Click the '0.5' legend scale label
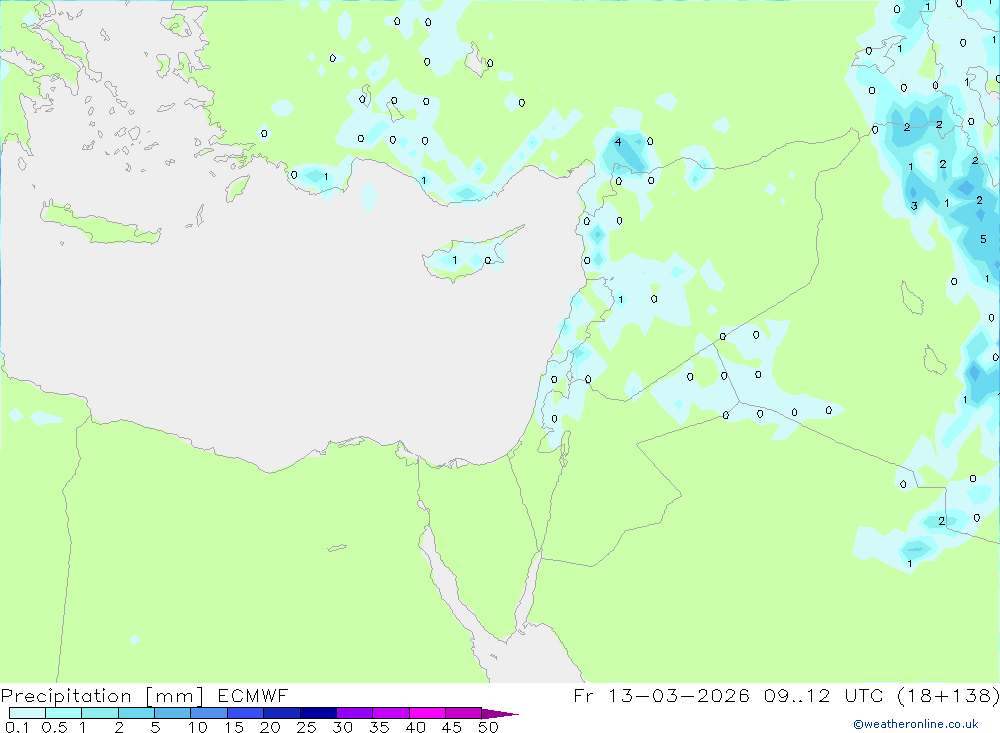The image size is (1000, 733). coord(54,727)
